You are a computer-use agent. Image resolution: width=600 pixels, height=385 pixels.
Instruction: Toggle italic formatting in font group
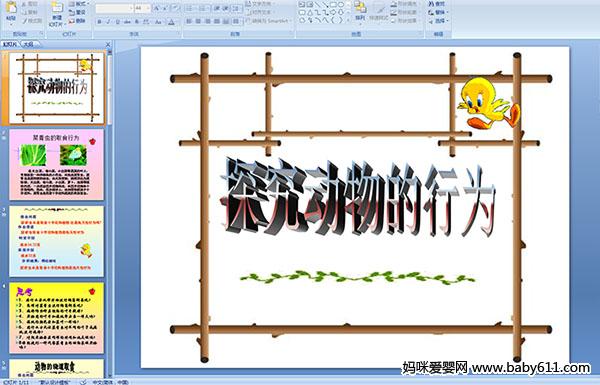point(108,22)
